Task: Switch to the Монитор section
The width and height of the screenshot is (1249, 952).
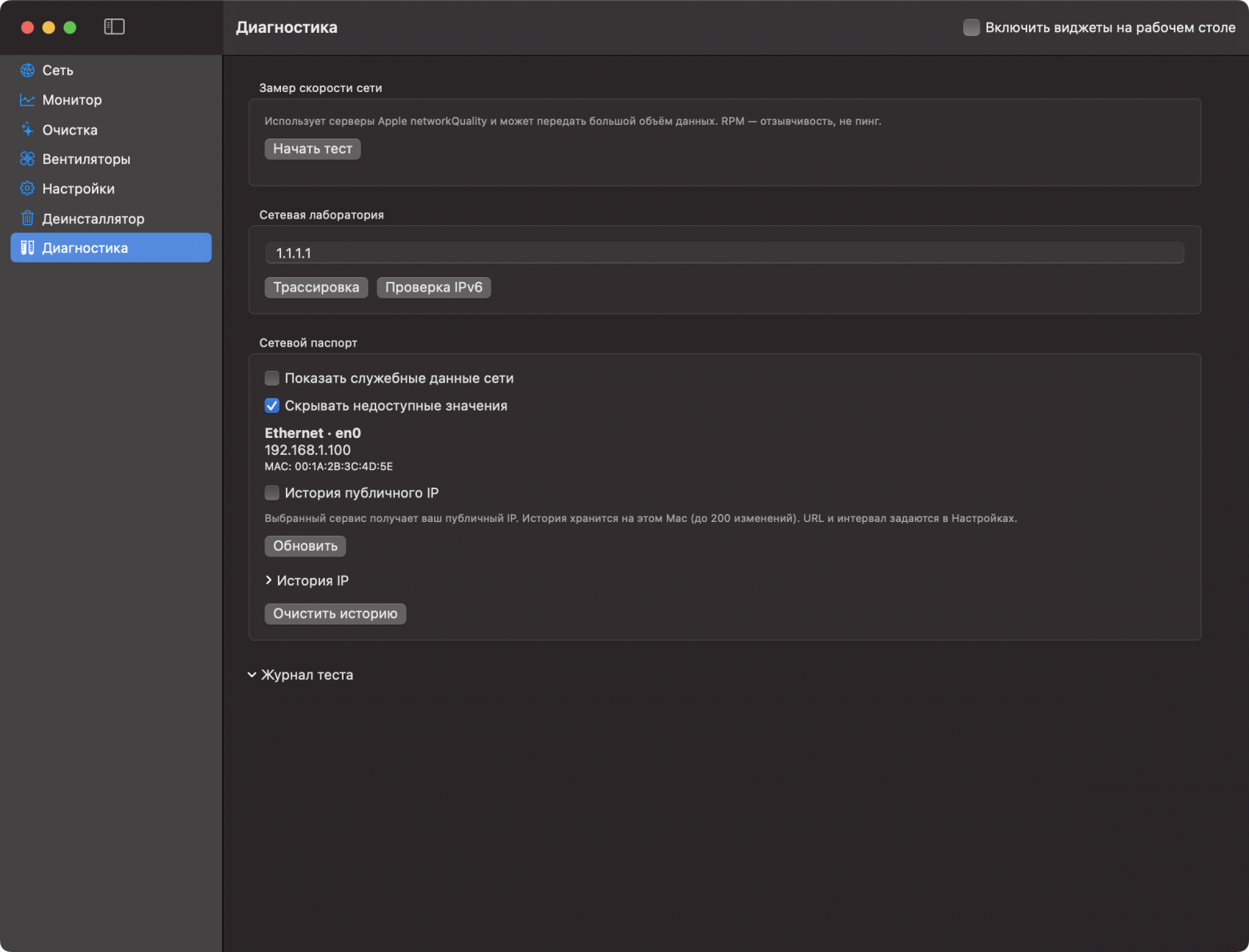Action: coord(111,100)
